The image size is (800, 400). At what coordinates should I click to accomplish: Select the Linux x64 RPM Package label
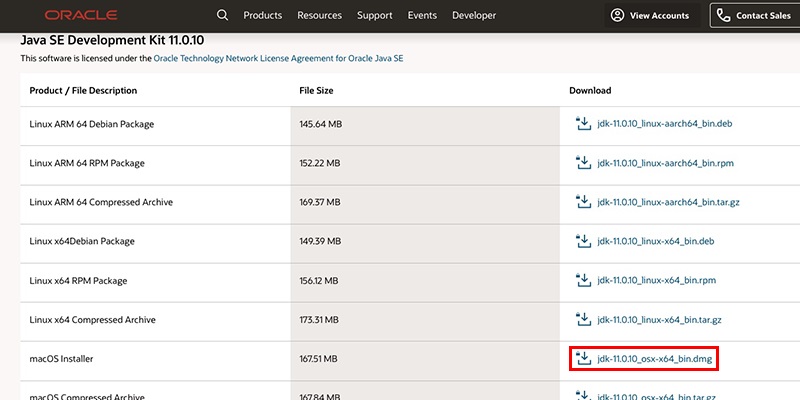tap(78, 281)
